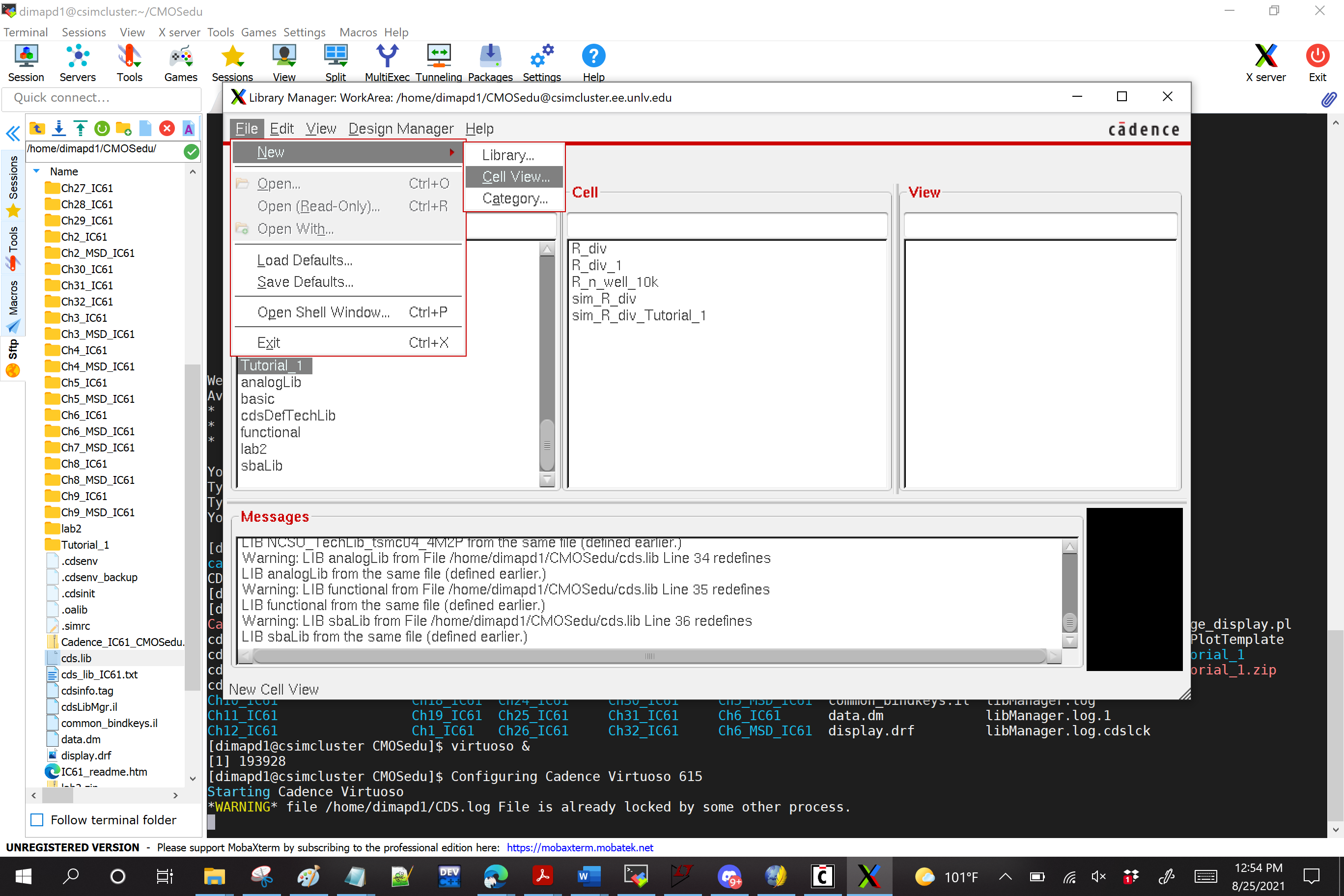Click the Quick connect input field

(x=102, y=98)
